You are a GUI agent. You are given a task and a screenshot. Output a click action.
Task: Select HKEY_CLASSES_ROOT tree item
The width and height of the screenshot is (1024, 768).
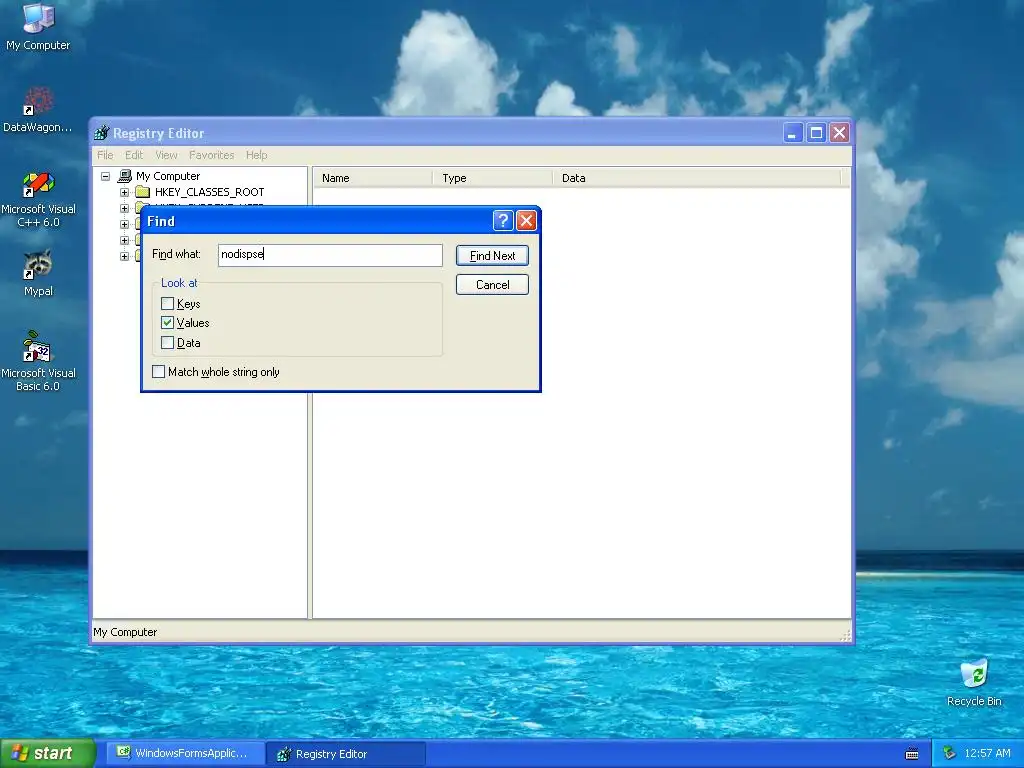coord(210,192)
